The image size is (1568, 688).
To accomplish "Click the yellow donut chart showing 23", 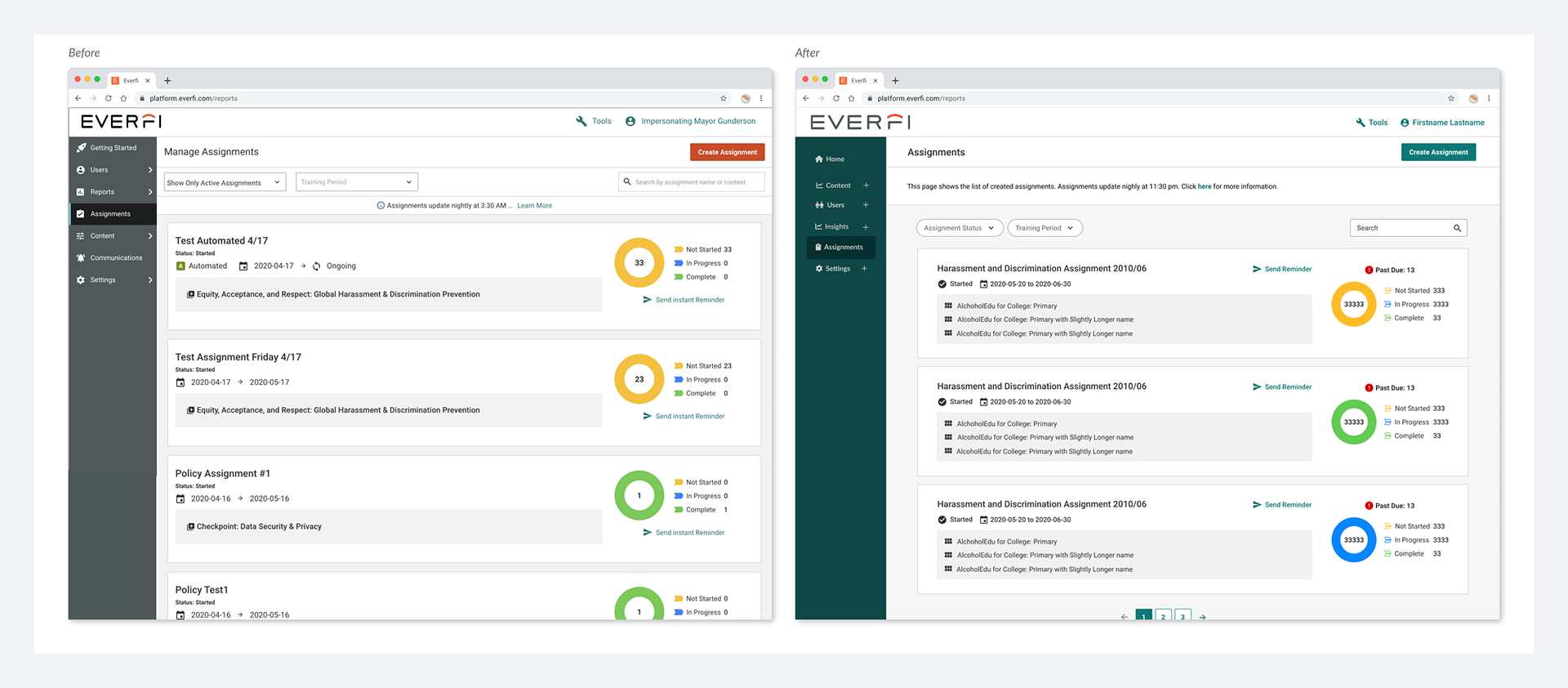I will 639,379.
